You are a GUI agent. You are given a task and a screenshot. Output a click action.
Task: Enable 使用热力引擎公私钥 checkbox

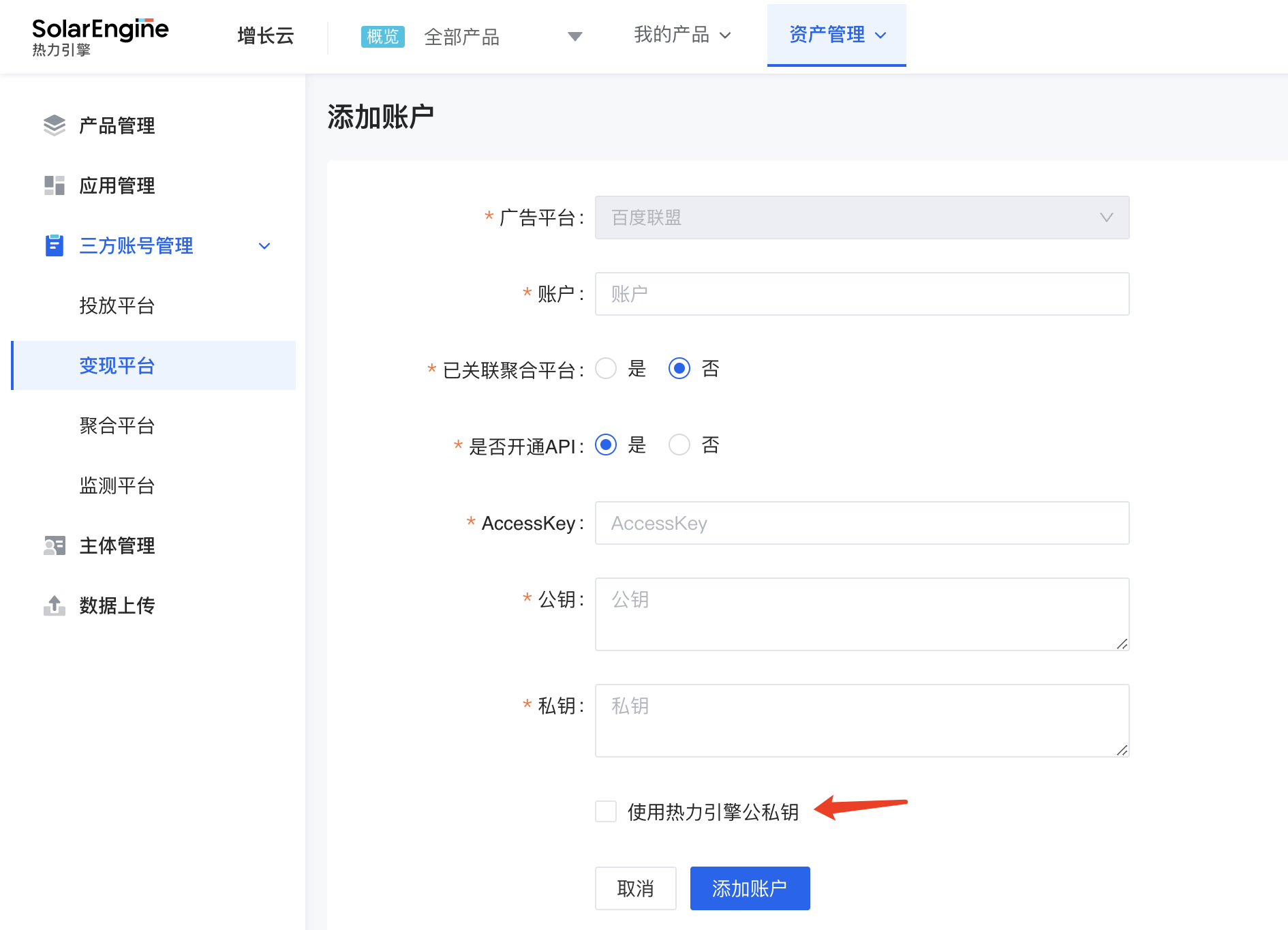[606, 811]
